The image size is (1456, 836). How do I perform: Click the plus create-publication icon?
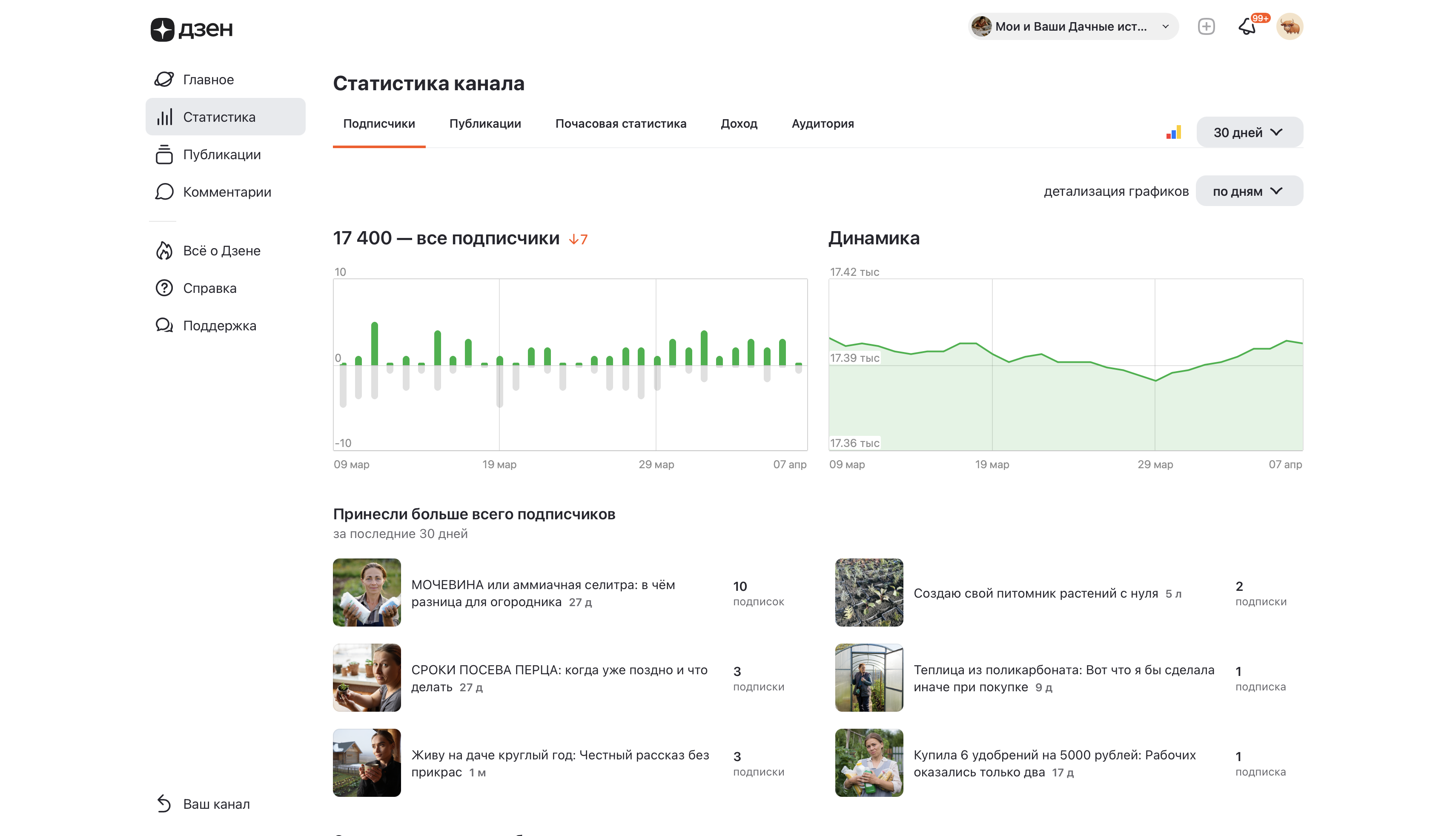[x=1206, y=27]
